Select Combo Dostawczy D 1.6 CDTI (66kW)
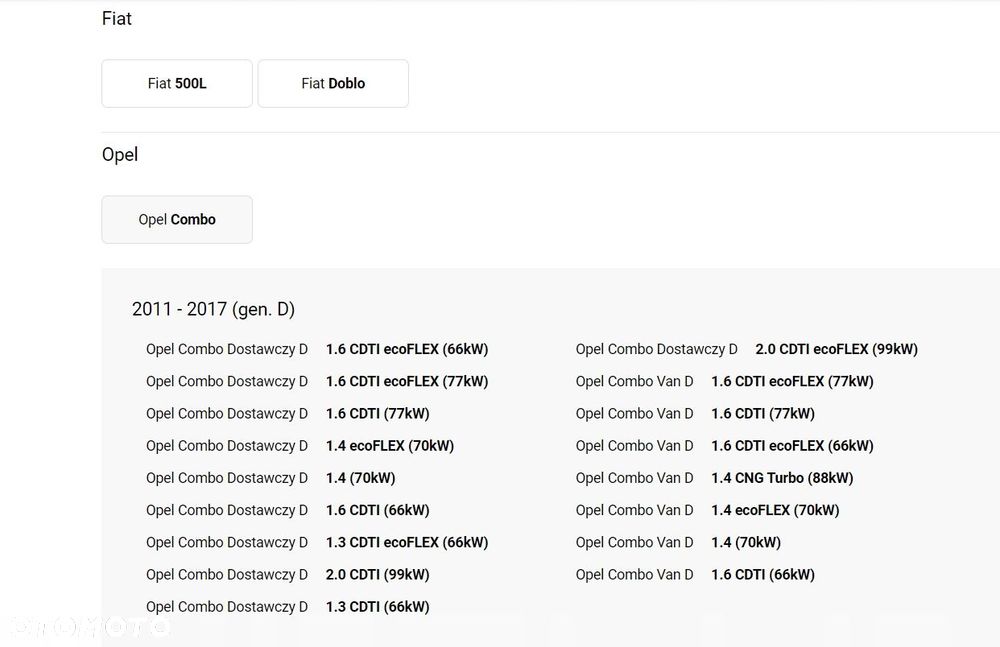The width and height of the screenshot is (1000, 647). tap(288, 510)
